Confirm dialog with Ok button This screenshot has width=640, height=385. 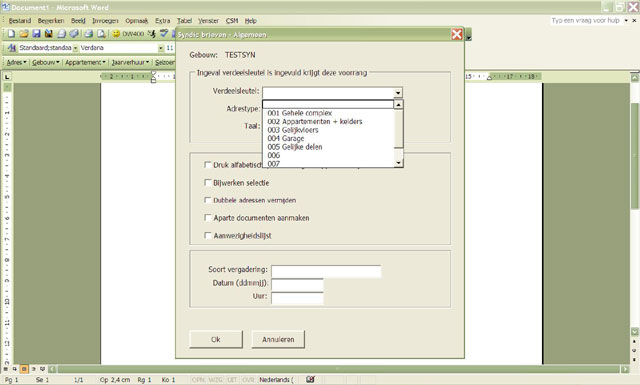pyautogui.click(x=216, y=339)
